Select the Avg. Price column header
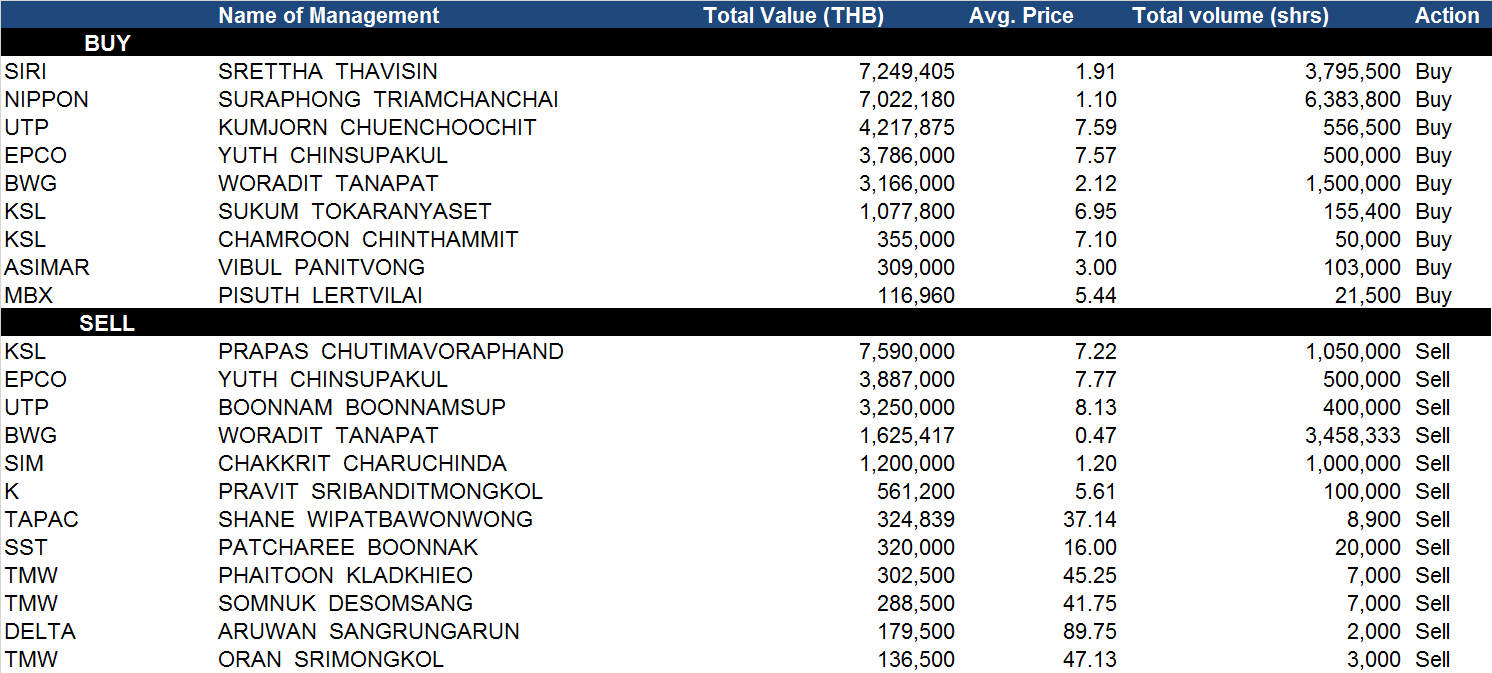Image resolution: width=1492 pixels, height=673 pixels. coord(1021,15)
